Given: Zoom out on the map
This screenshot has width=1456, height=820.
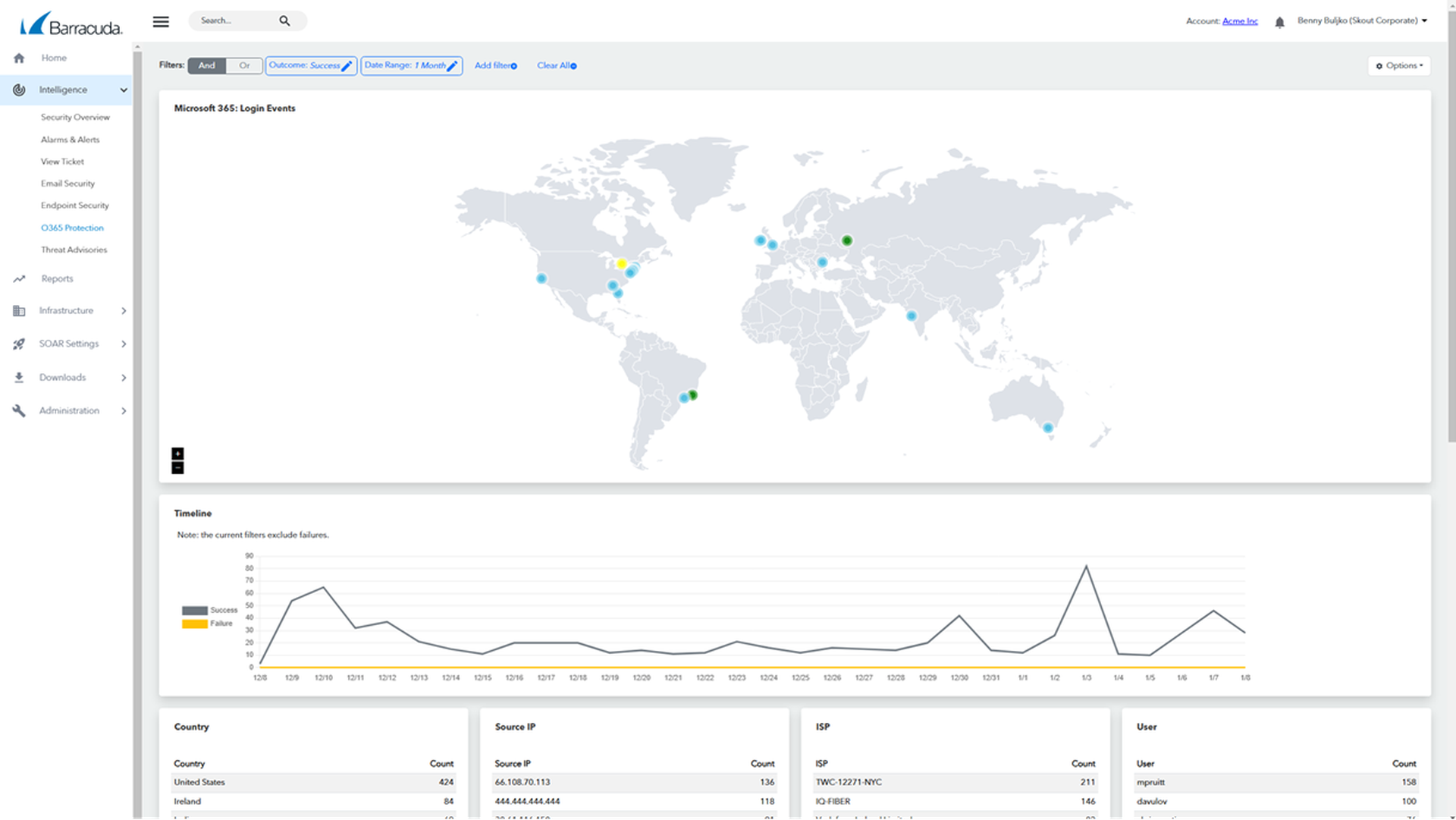Looking at the screenshot, I should pos(177,468).
